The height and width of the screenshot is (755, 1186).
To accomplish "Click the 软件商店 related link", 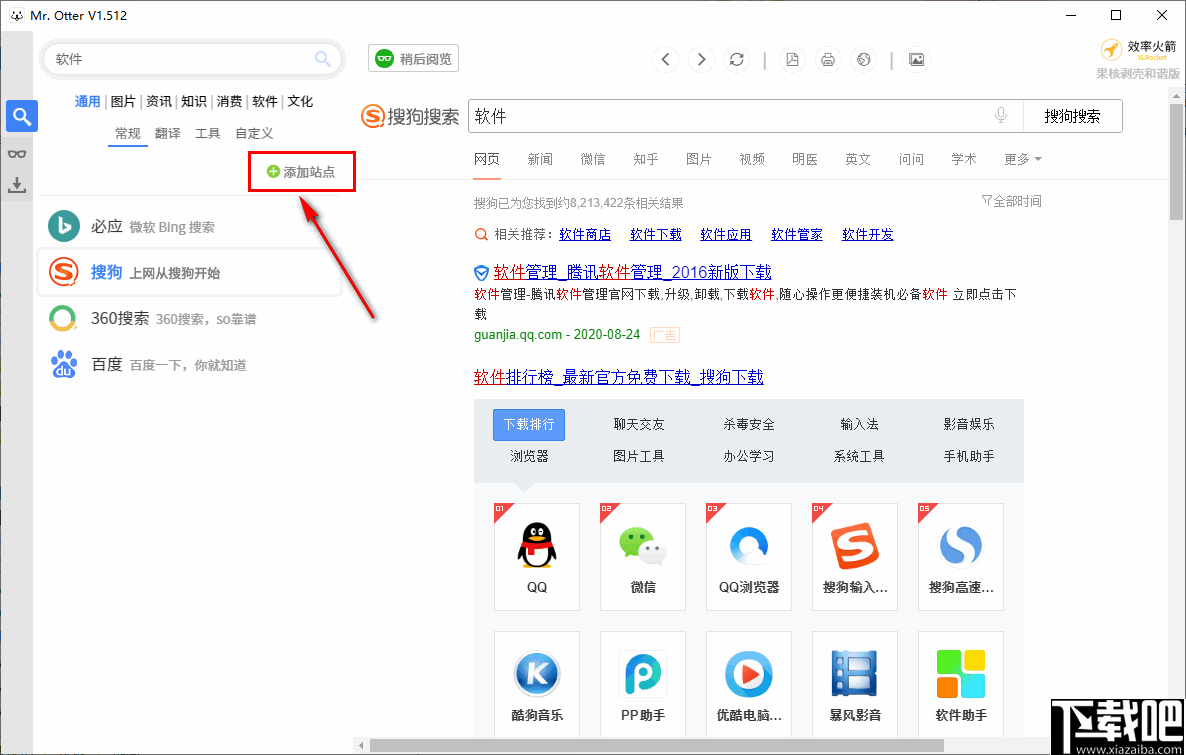I will [585, 235].
